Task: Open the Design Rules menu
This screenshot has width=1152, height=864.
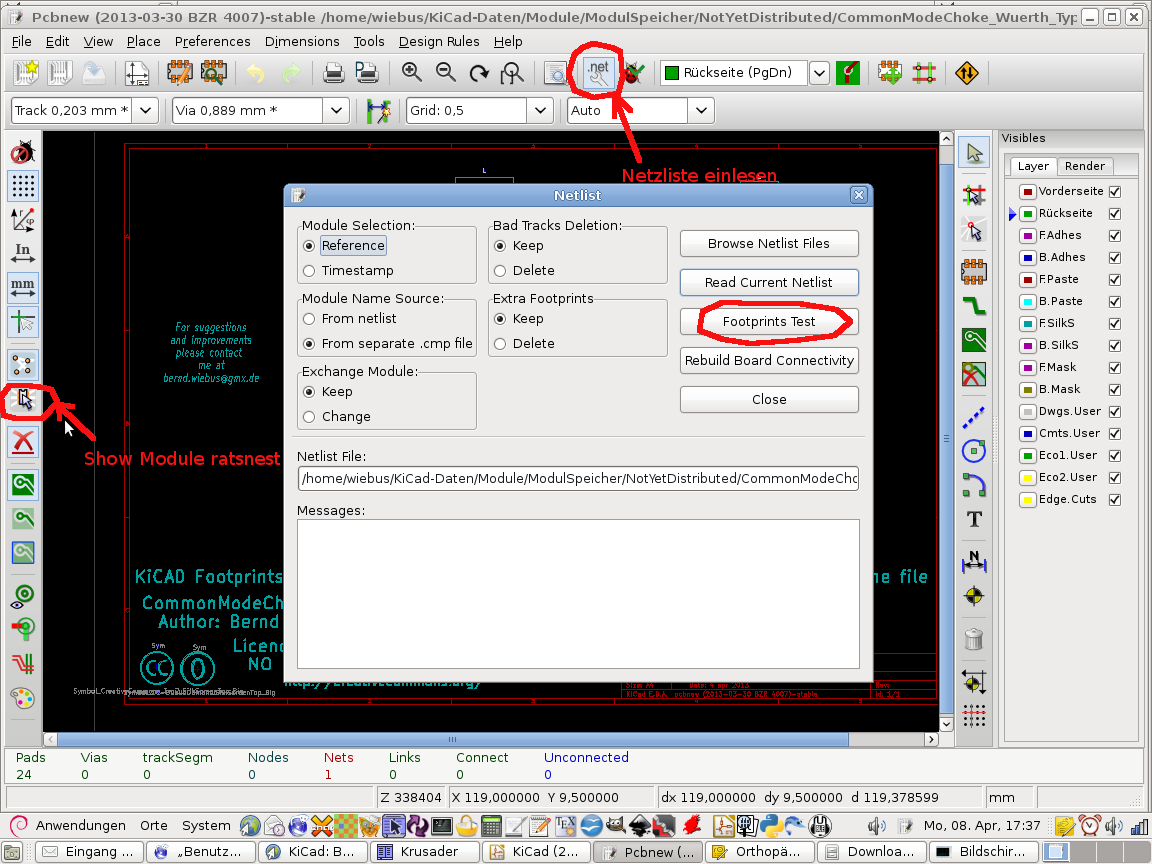Action: coord(439,41)
